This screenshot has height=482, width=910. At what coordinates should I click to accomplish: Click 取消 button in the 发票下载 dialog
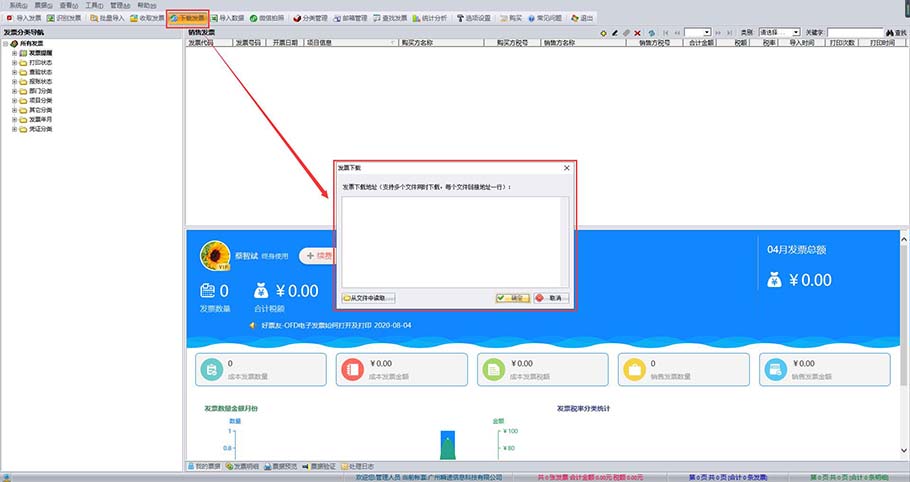551,298
